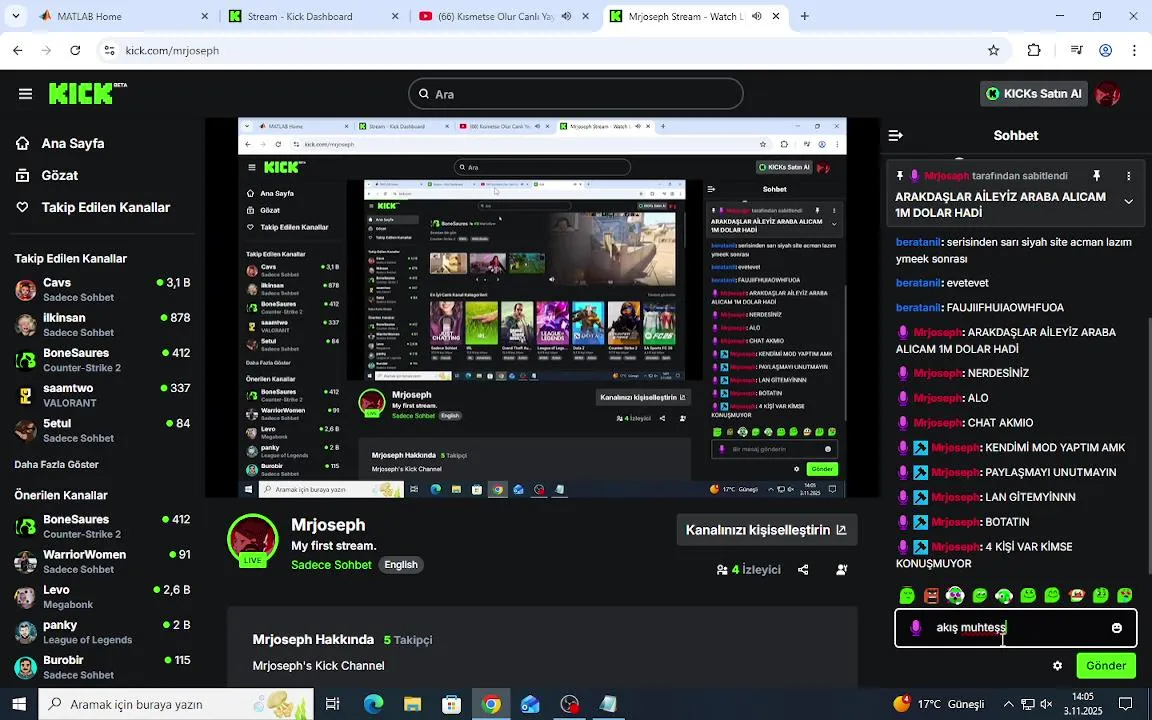Open chat settings gear icon
The width and height of the screenshot is (1152, 720).
tap(1057, 666)
